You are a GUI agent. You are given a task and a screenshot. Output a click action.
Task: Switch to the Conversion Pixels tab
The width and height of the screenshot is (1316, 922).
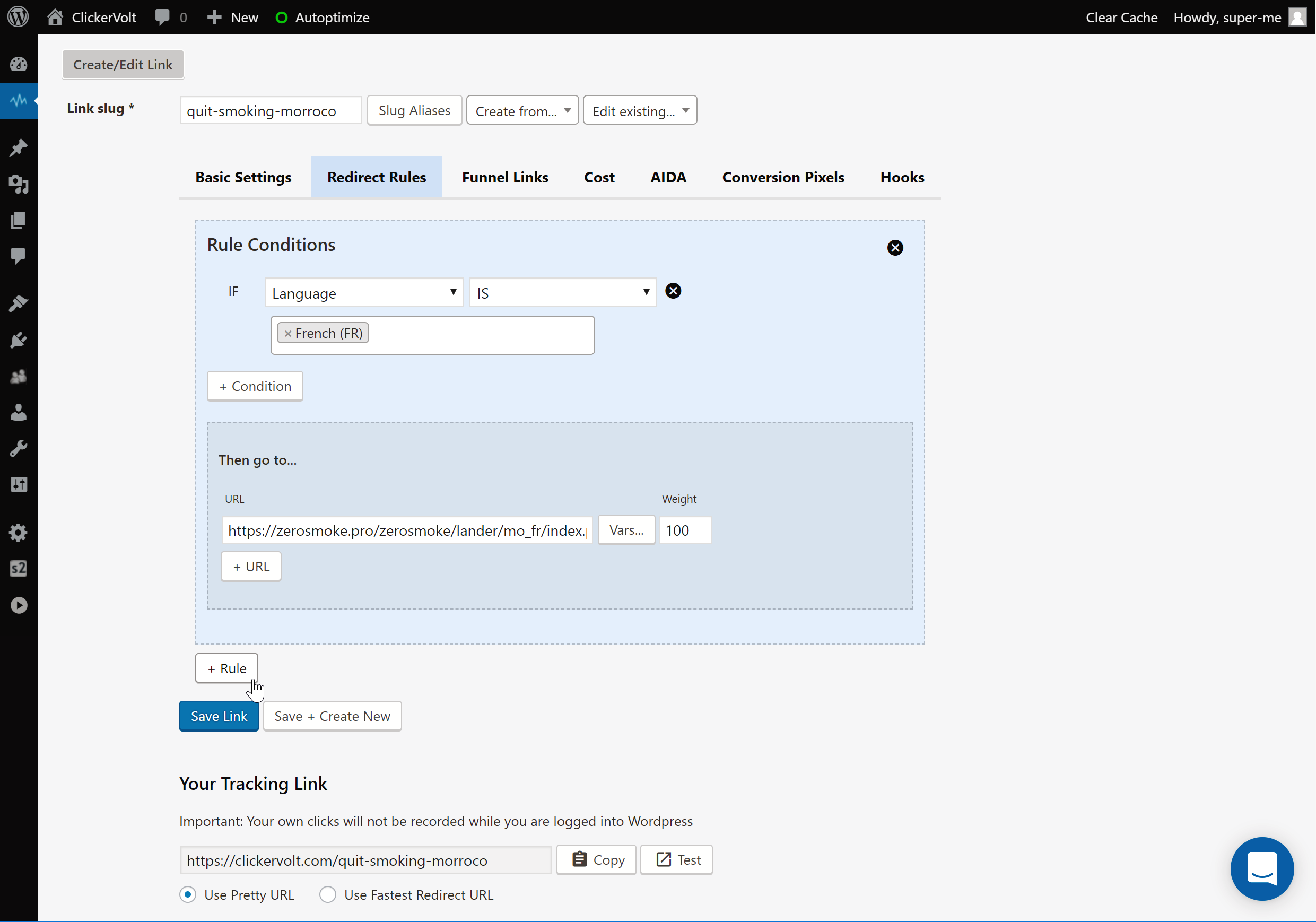783,177
